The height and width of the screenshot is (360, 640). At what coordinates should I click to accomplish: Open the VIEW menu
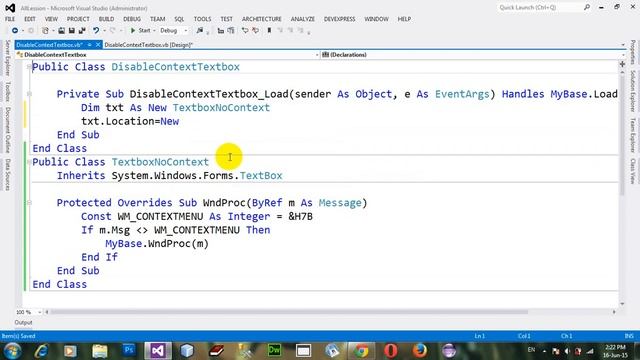pyautogui.click(x=51, y=19)
